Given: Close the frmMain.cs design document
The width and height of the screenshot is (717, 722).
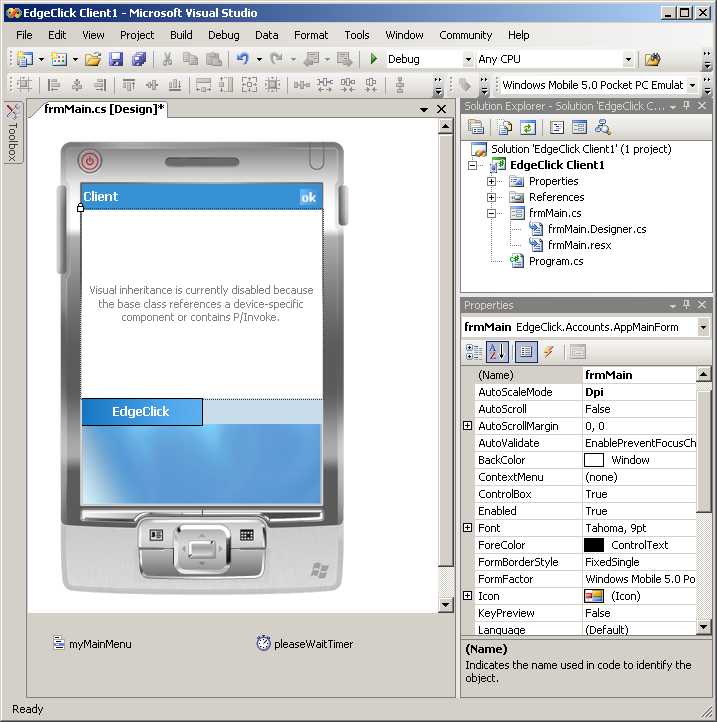Looking at the screenshot, I should (x=442, y=109).
